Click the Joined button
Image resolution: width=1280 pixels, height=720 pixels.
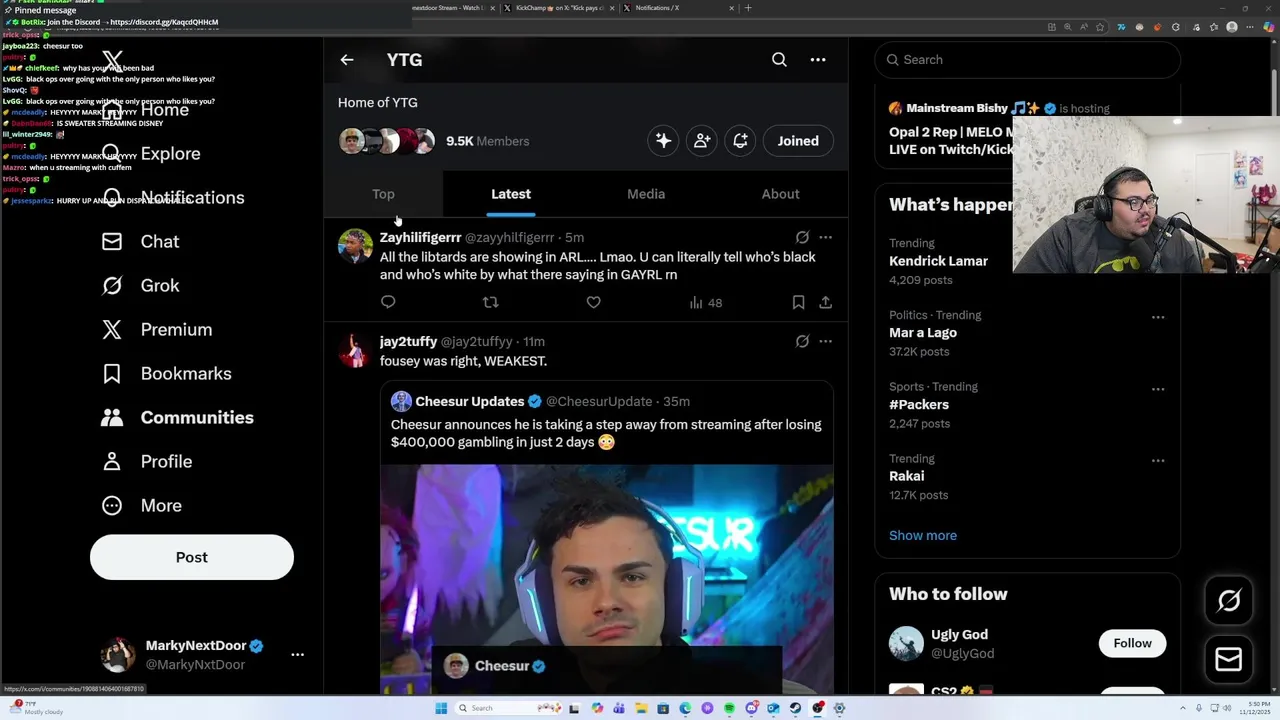pos(798,141)
